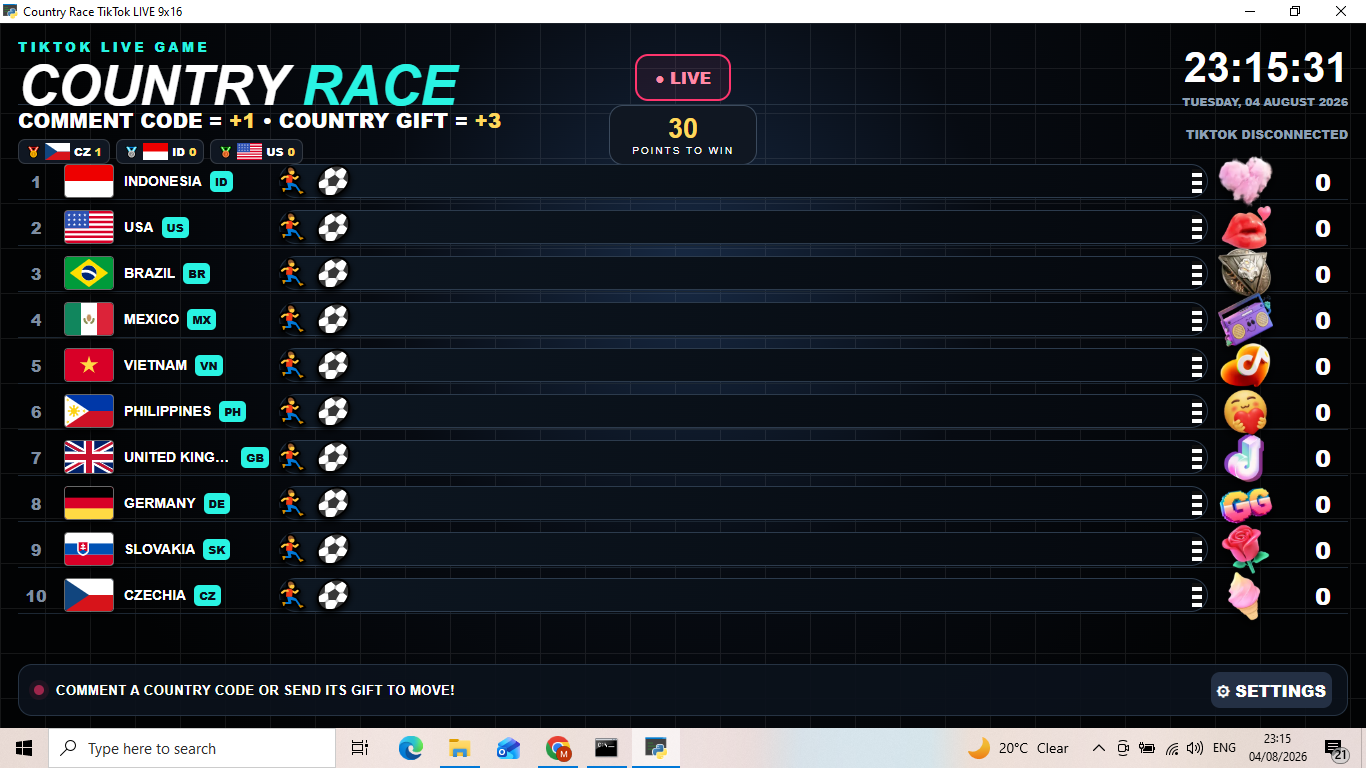The height and width of the screenshot is (768, 1366).
Task: Click the Philippines hugging heart emoji gift
Action: (x=1245, y=411)
